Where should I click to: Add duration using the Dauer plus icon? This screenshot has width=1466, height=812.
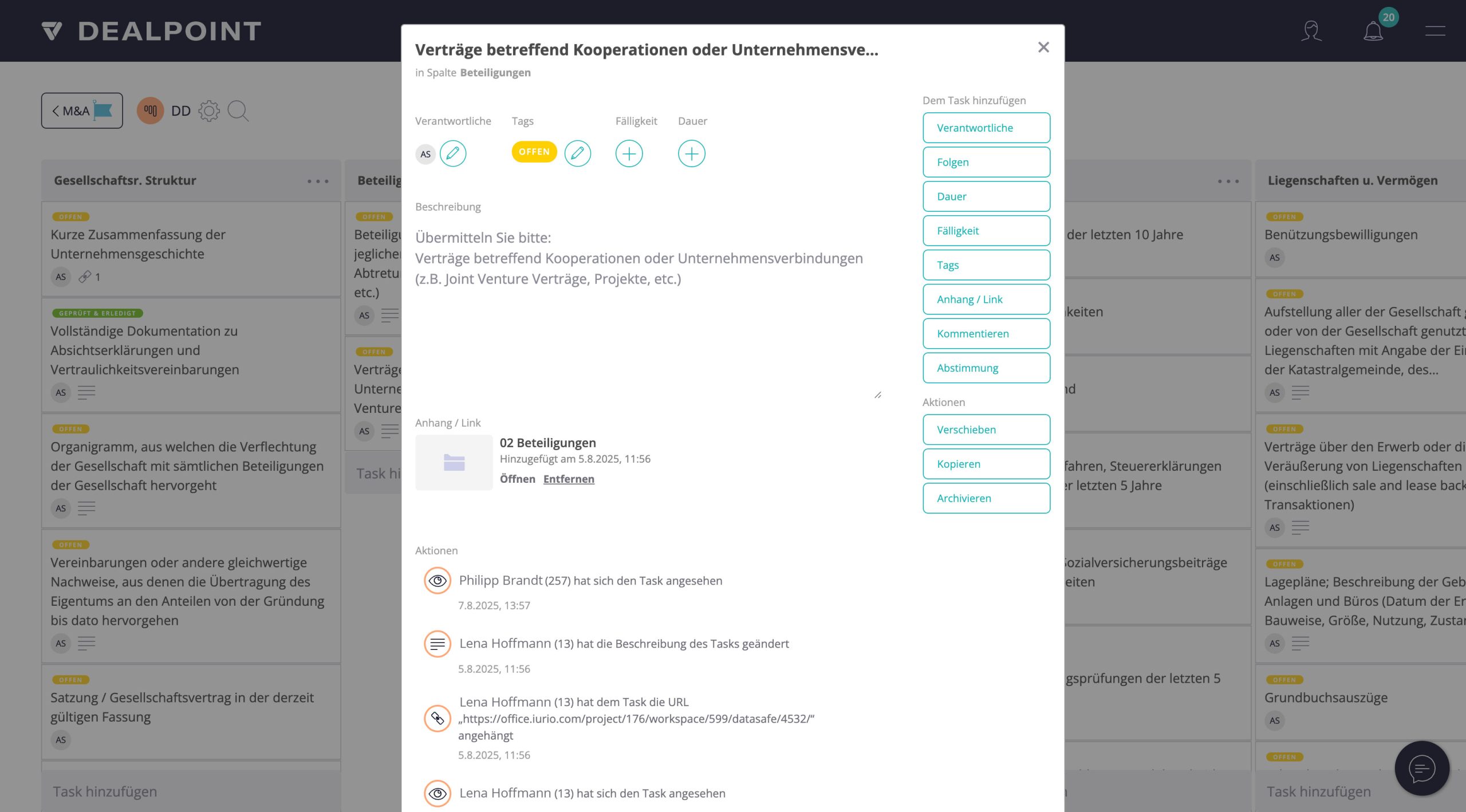pyautogui.click(x=691, y=153)
